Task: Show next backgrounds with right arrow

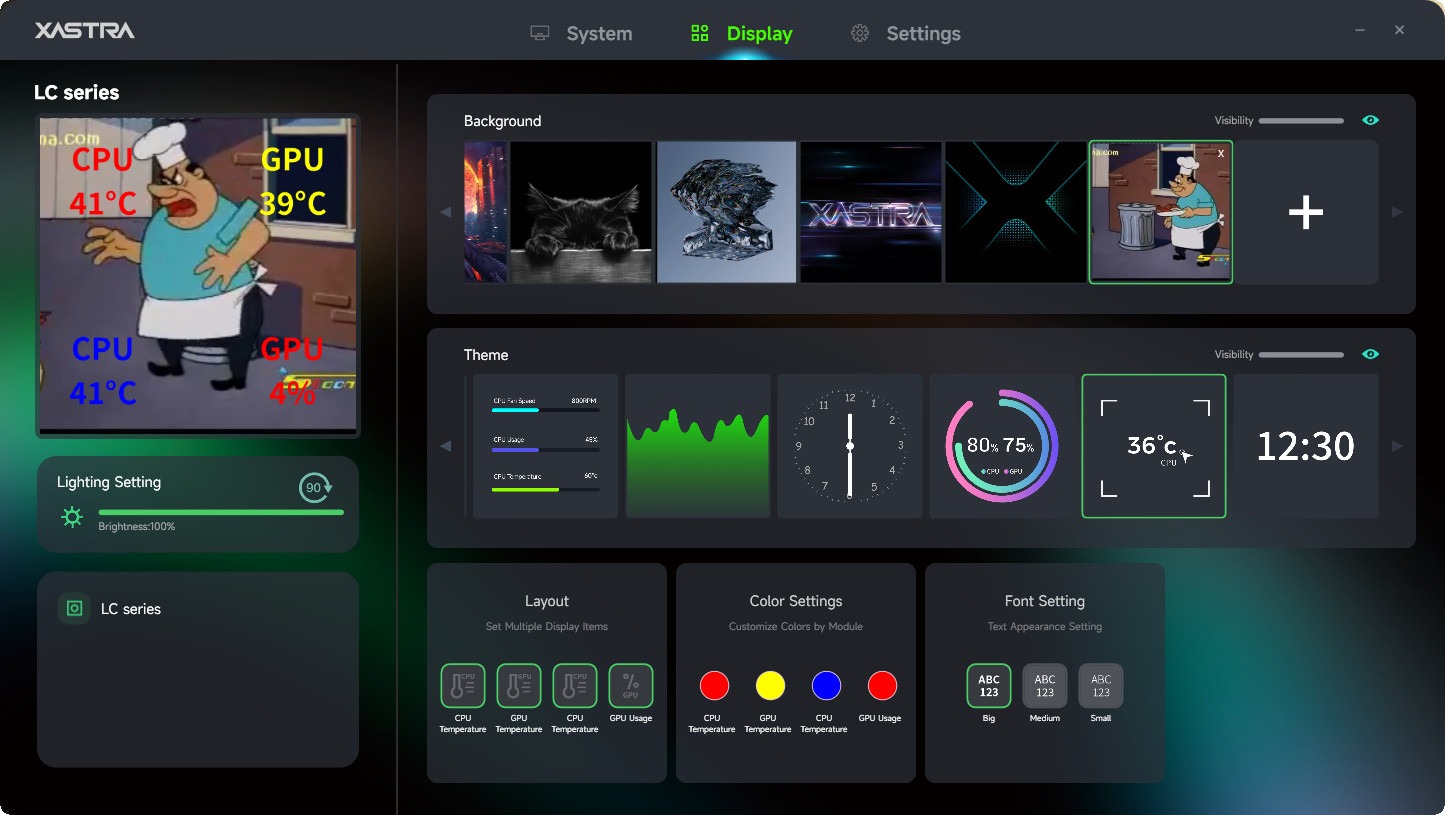Action: click(1397, 212)
